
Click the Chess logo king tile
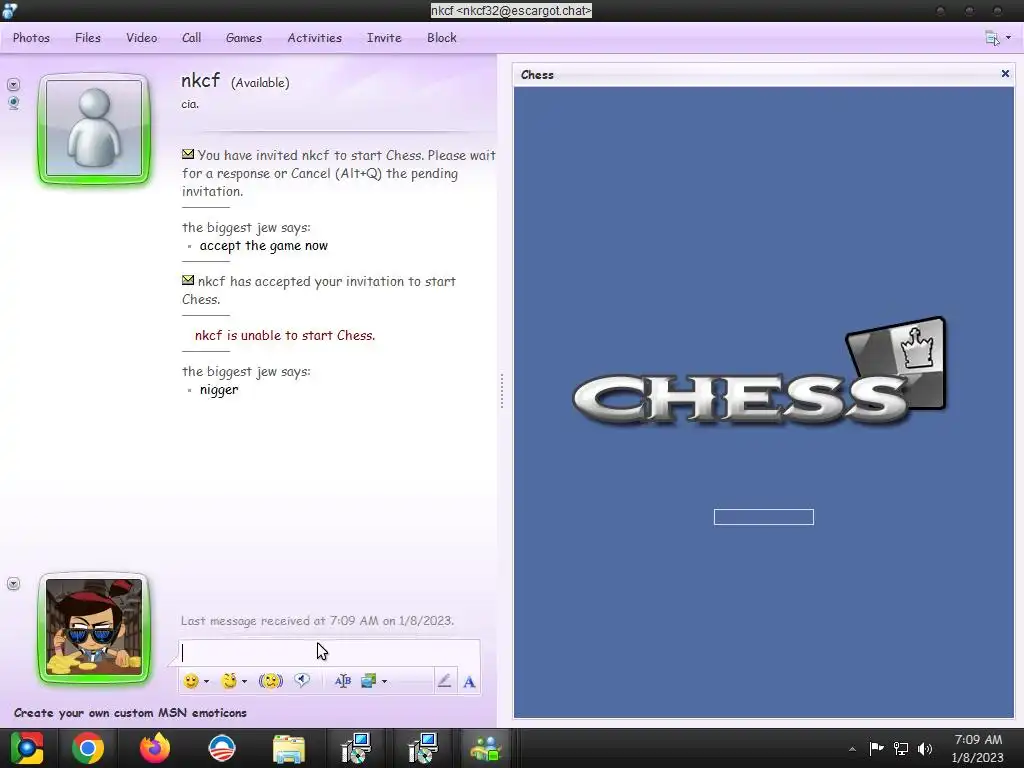[897, 361]
